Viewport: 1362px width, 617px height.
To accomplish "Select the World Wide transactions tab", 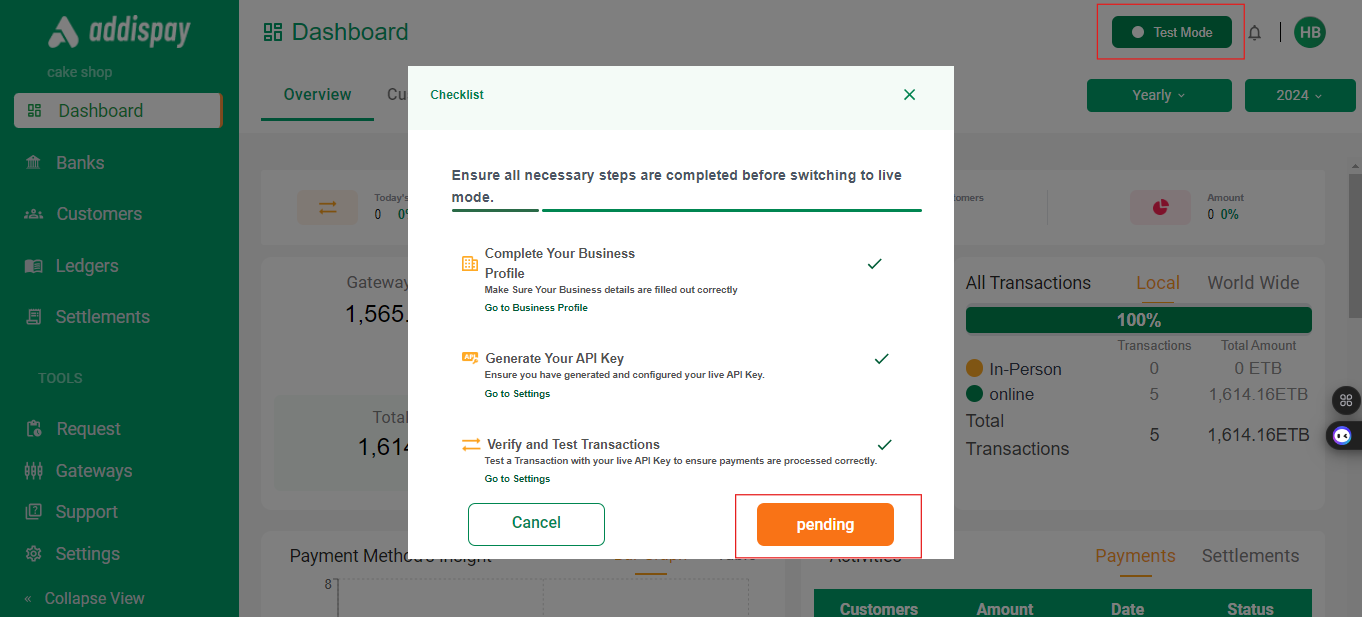I will click(x=1253, y=283).
